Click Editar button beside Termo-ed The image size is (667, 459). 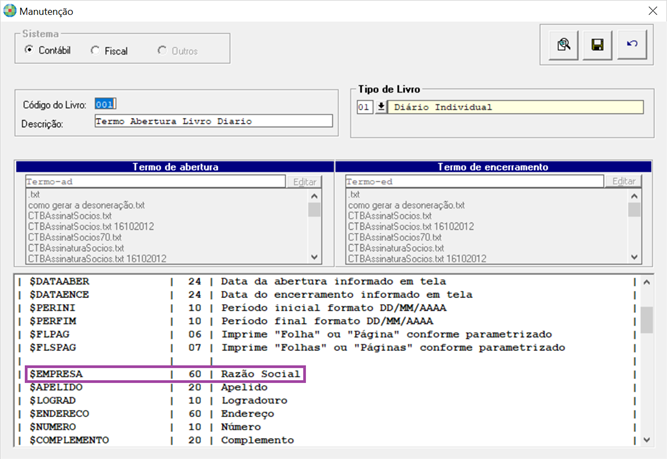point(624,182)
